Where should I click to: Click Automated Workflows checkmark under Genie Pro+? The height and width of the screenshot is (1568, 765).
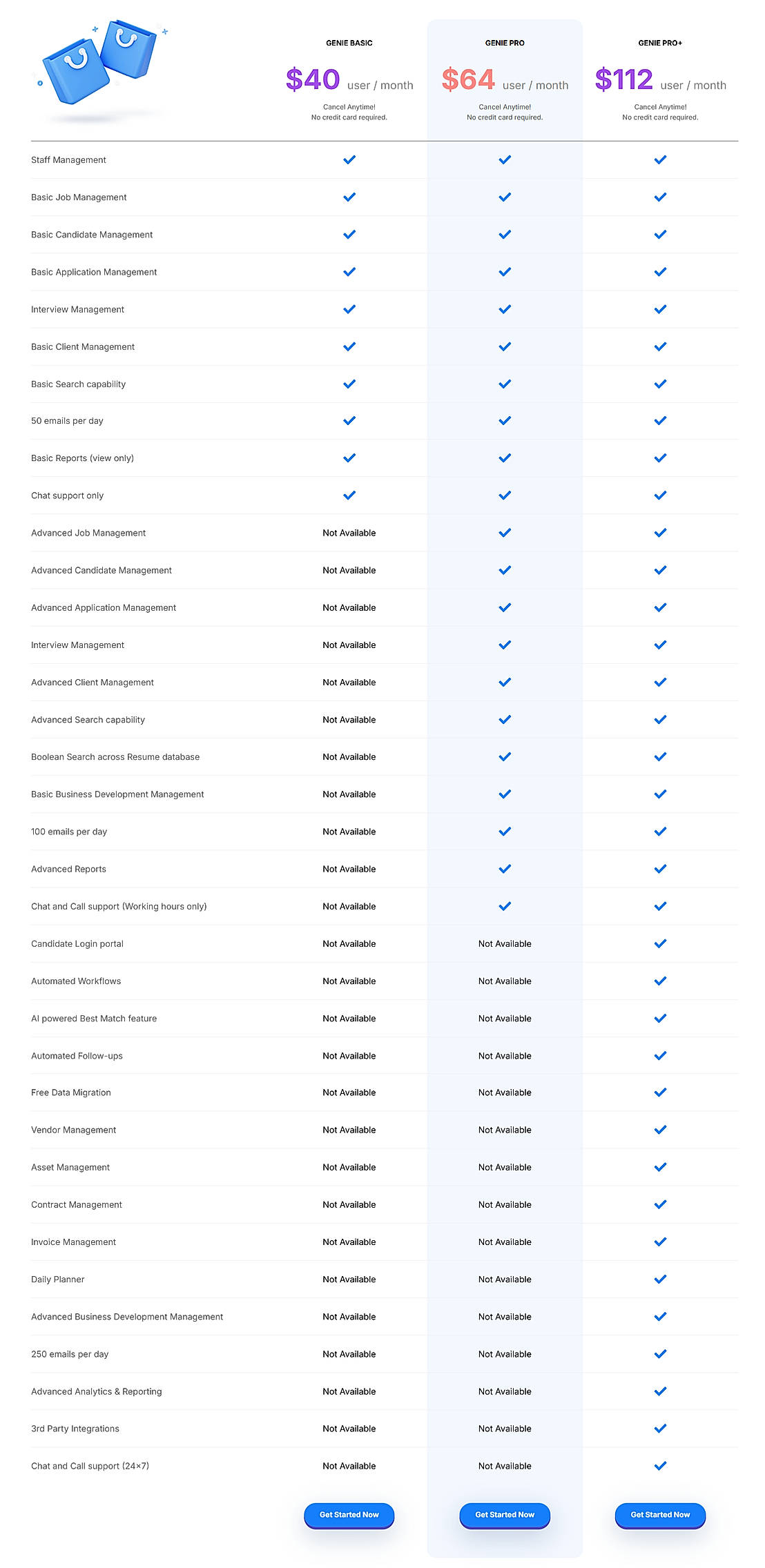[660, 981]
